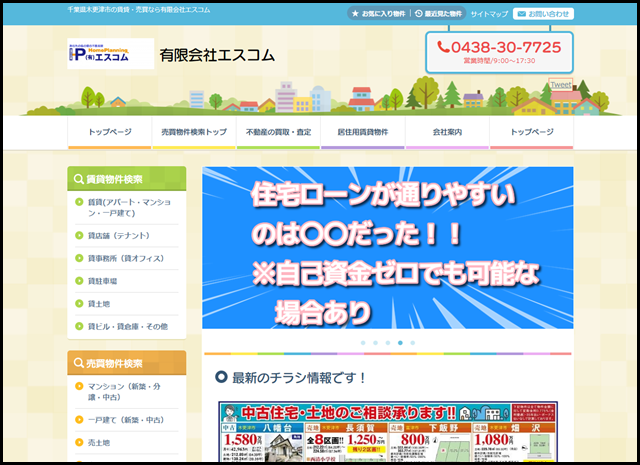Click the clock icon for 最近見た物件
This screenshot has height=465, width=640.
[x=418, y=13]
